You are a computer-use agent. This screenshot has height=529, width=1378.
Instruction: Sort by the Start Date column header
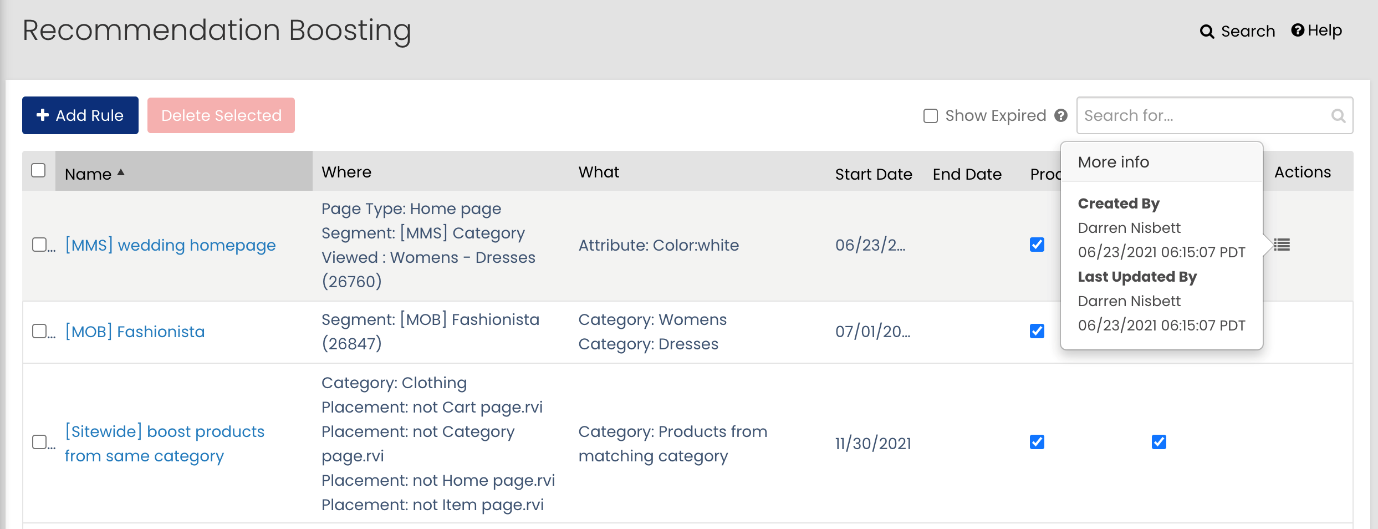[873, 174]
